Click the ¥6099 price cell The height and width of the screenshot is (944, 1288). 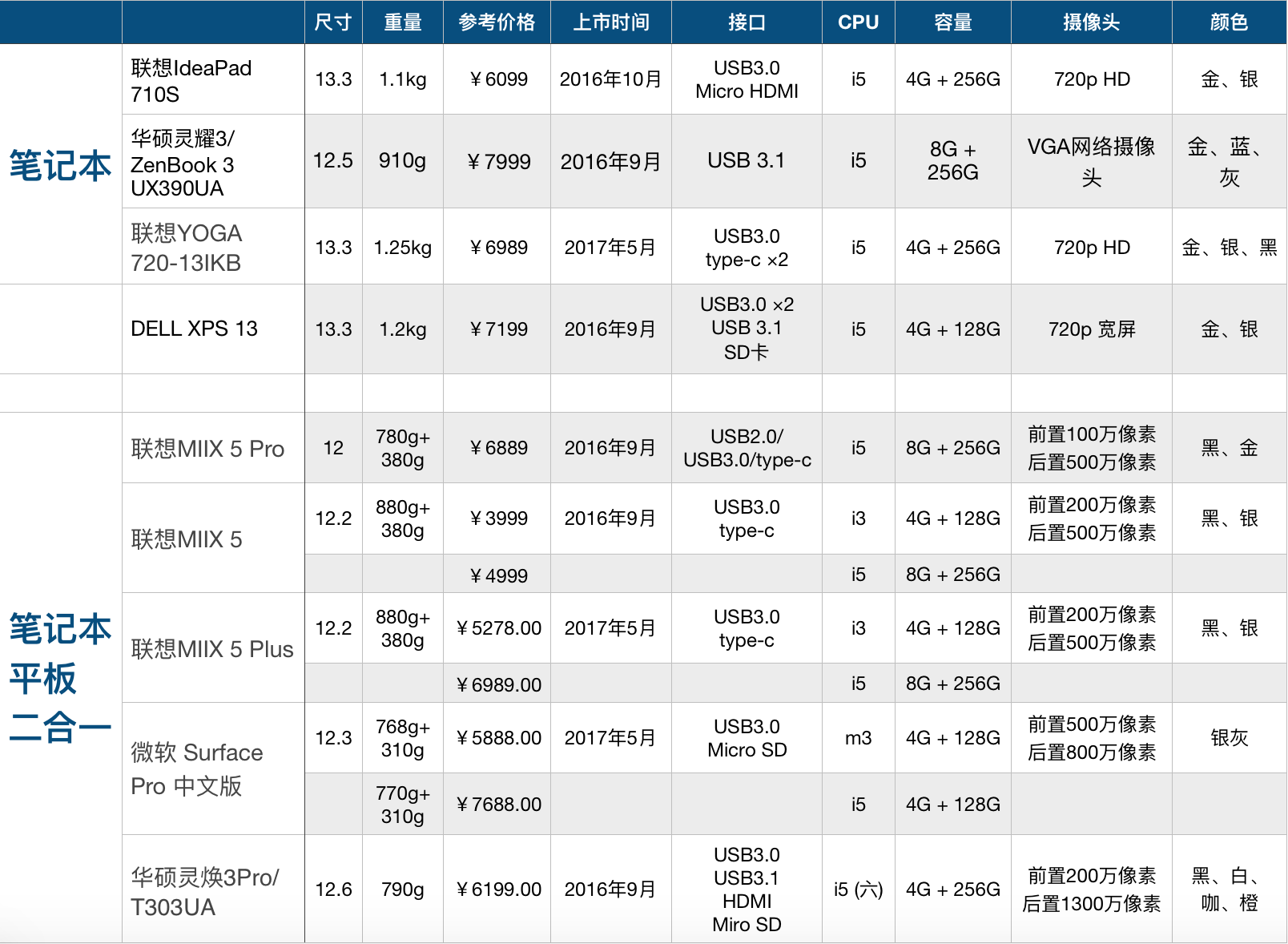497,79
